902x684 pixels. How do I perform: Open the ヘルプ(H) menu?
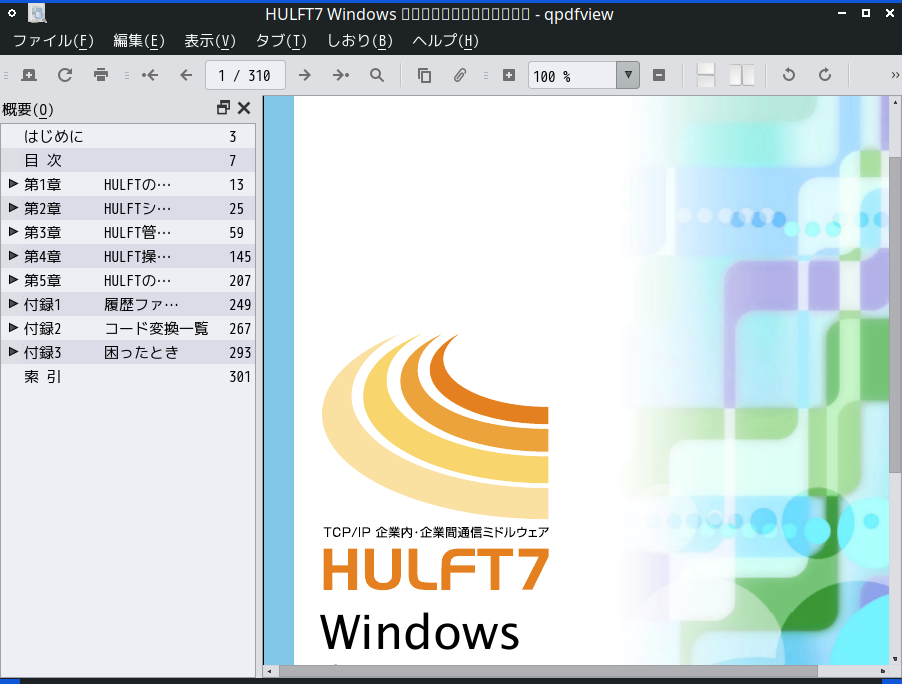[x=445, y=41]
